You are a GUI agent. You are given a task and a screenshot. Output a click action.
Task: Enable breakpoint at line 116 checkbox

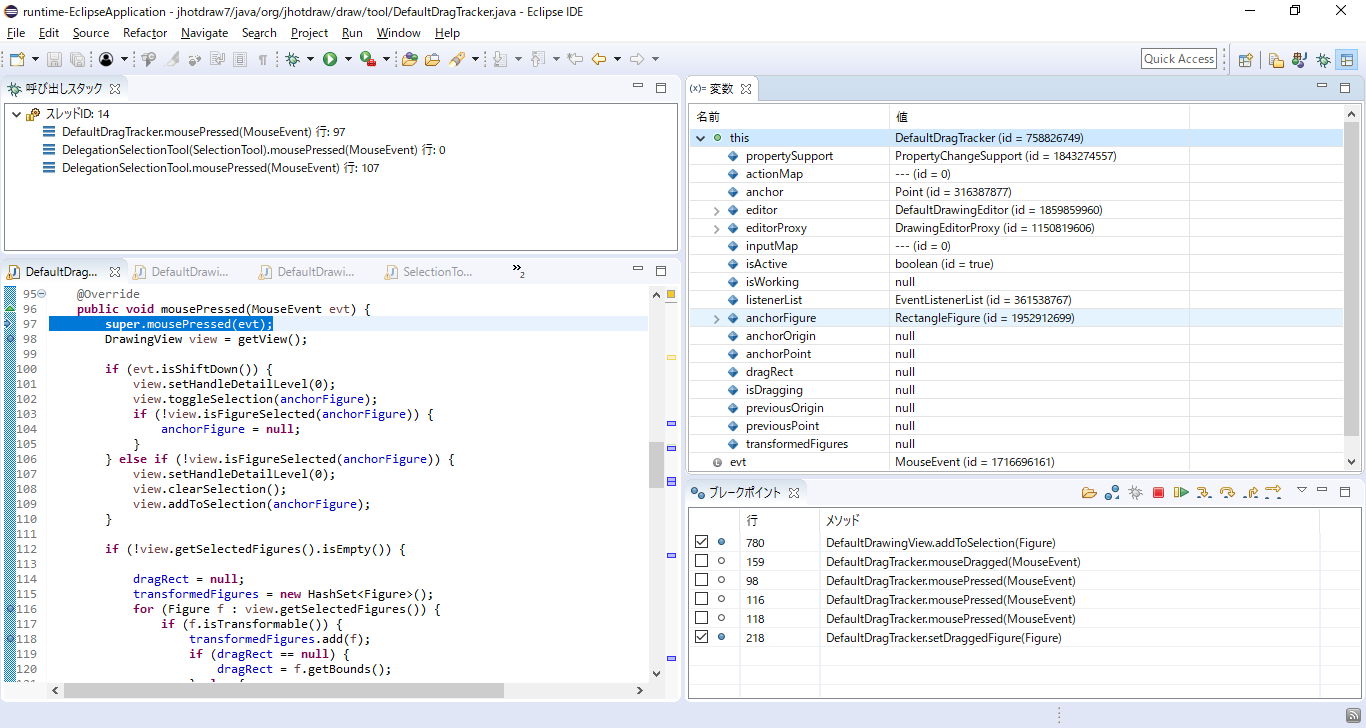tap(701, 599)
